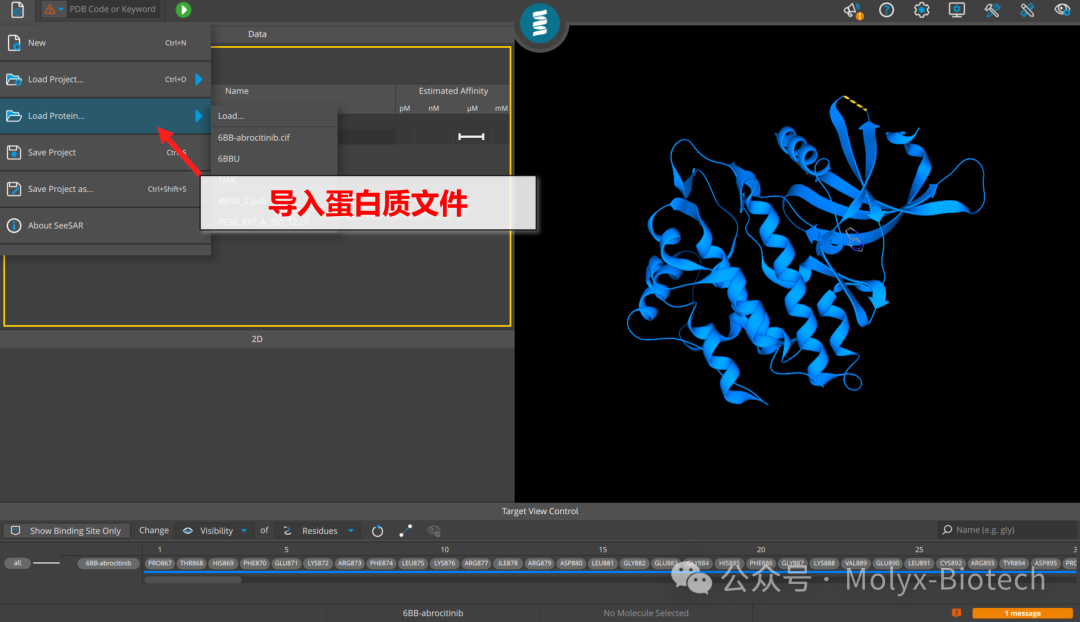Open the settings gear icon
Screen dimensions: 1080x622
pyautogui.click(x=922, y=10)
